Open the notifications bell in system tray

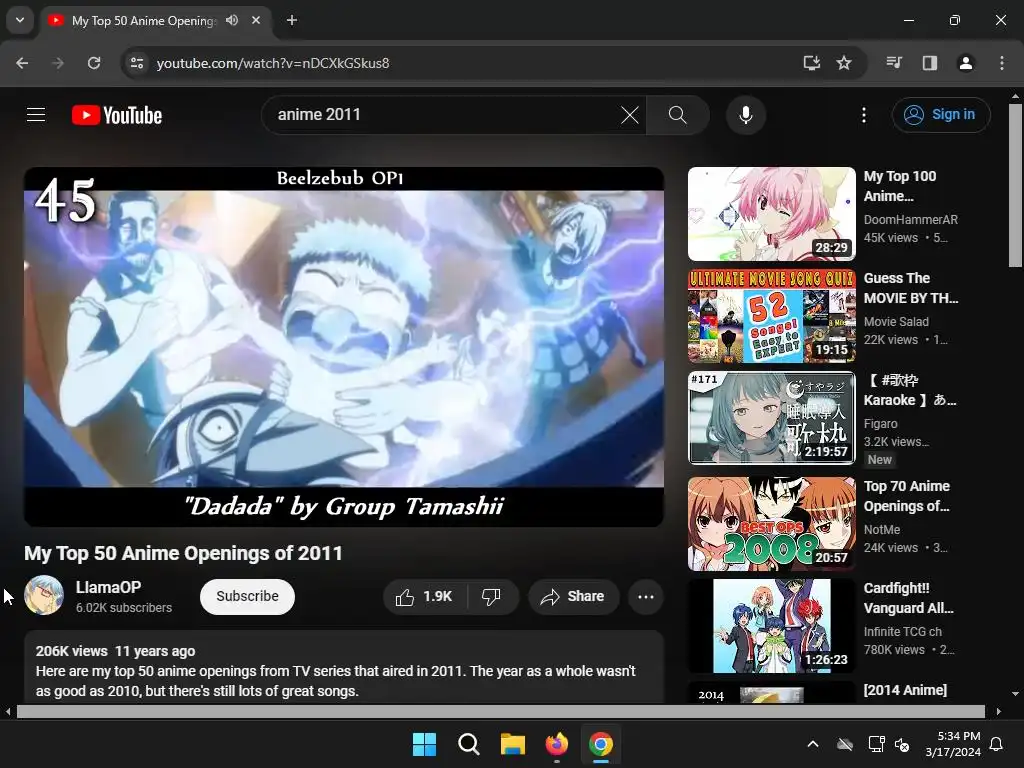997,744
